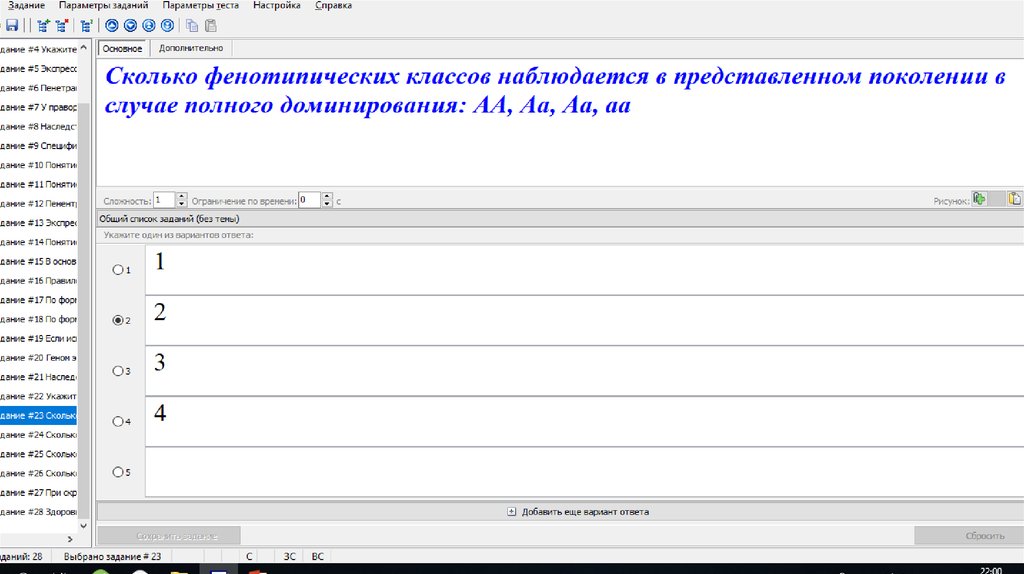Image resolution: width=1024 pixels, height=574 pixels.
Task: Attach a picture using the green plus paperclip icon
Action: [980, 199]
